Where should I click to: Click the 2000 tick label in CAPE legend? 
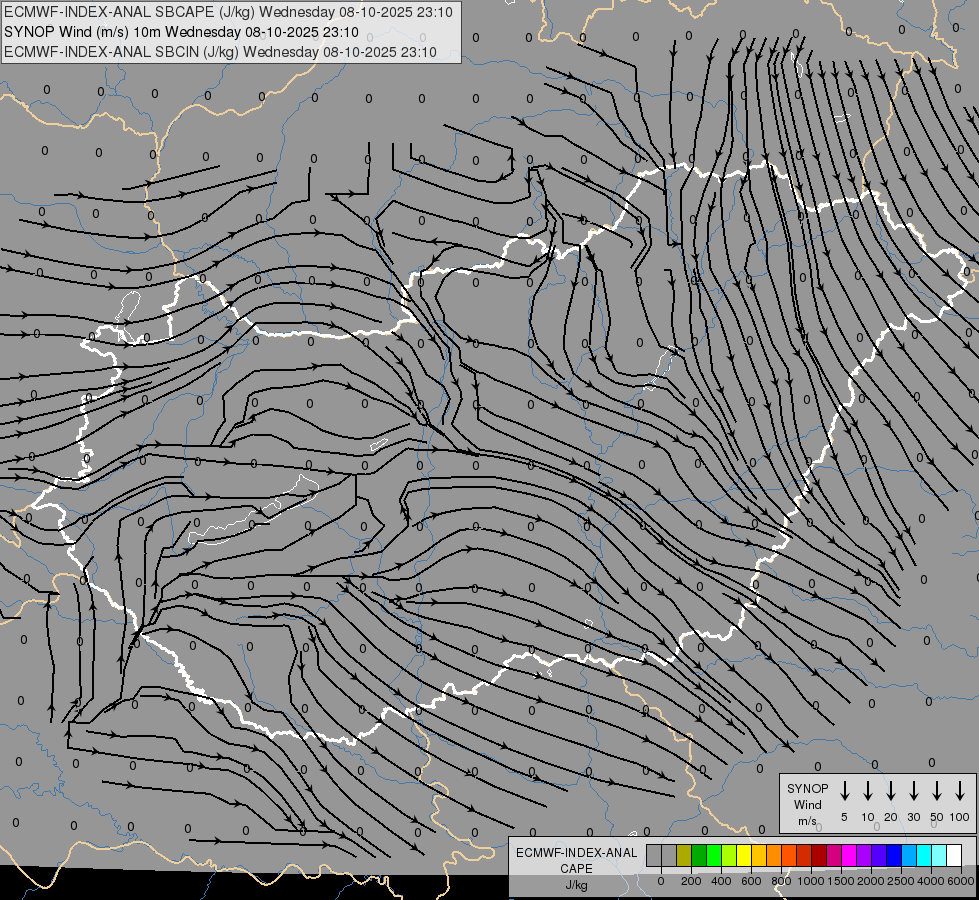[x=871, y=881]
